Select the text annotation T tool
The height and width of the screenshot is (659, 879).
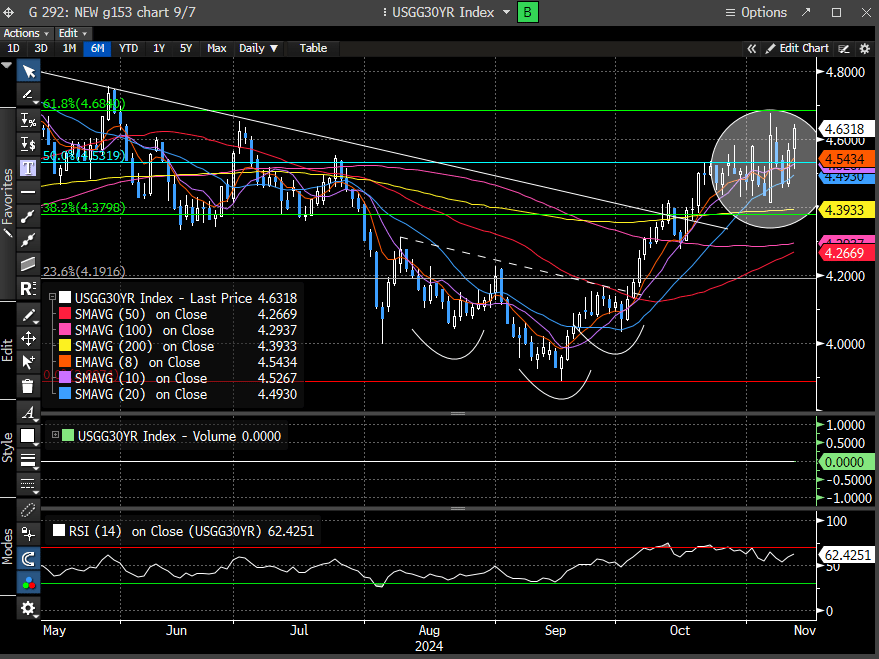point(28,167)
